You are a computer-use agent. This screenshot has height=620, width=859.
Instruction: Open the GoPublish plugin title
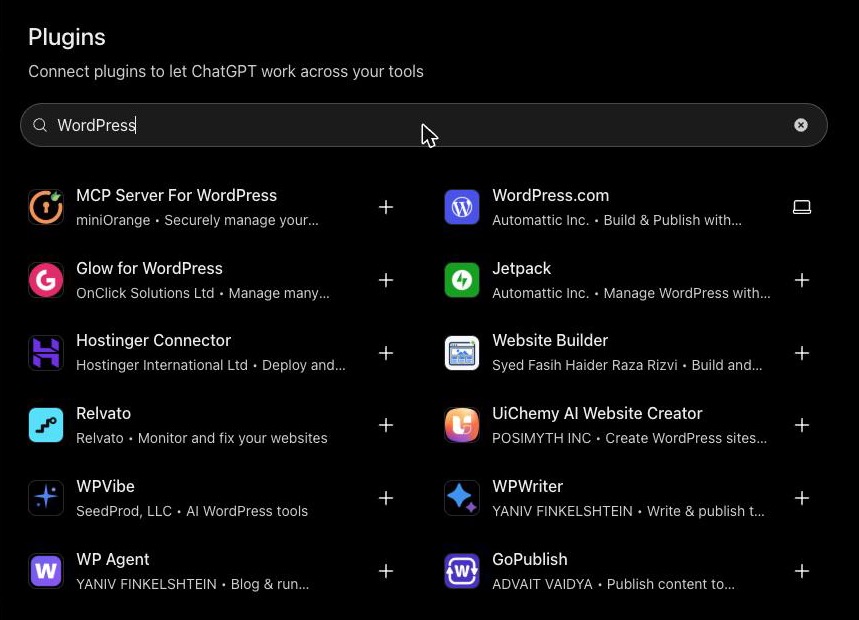530,559
